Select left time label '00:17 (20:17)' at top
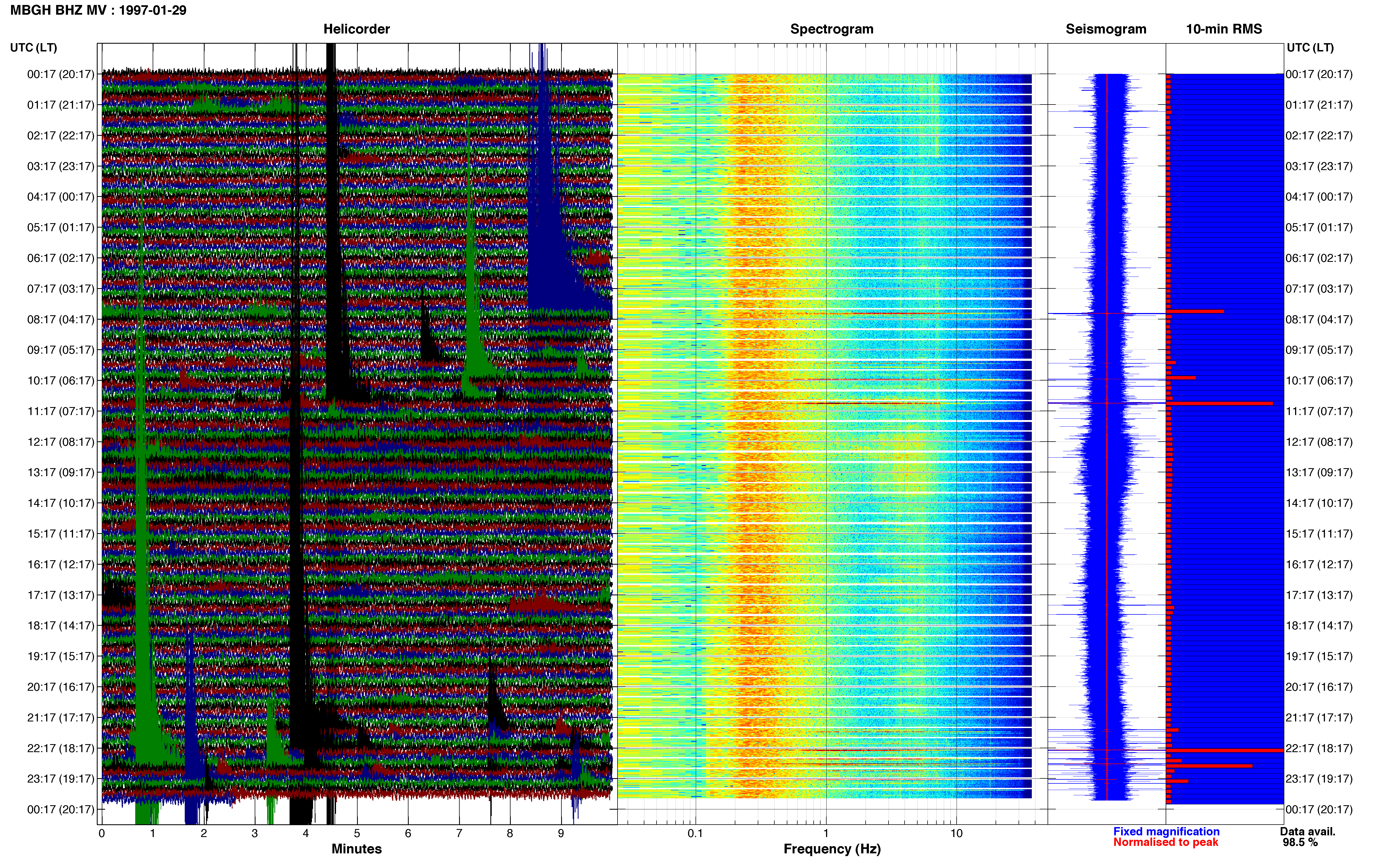The image size is (1388, 868). click(61, 74)
